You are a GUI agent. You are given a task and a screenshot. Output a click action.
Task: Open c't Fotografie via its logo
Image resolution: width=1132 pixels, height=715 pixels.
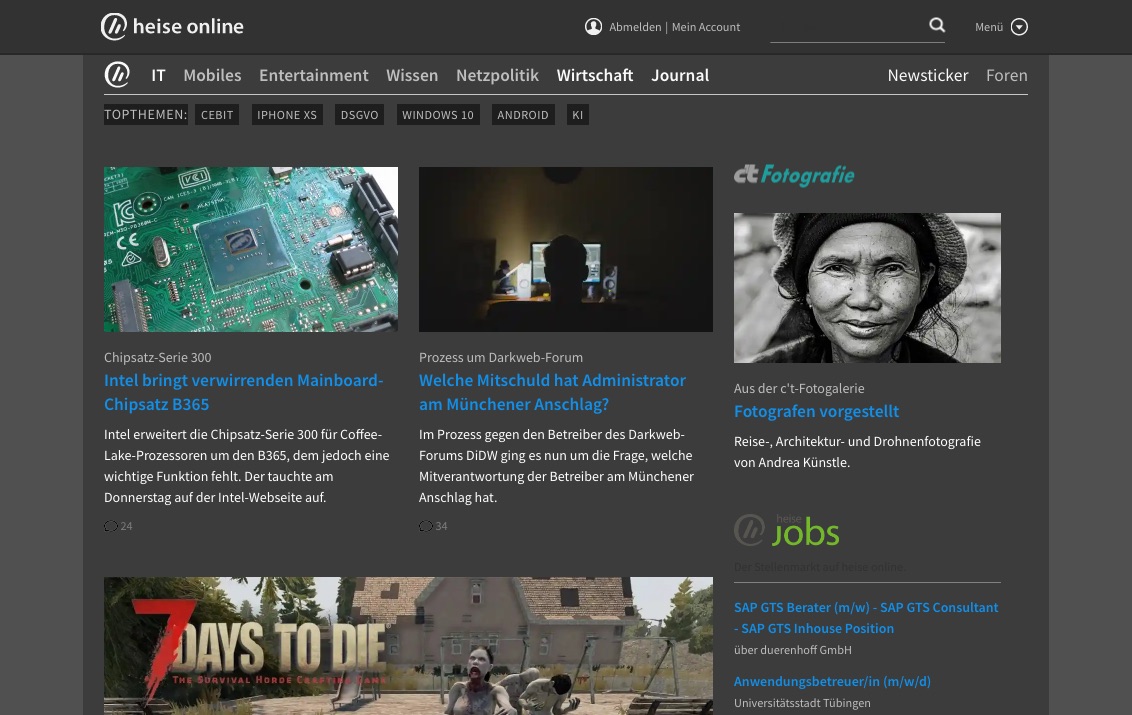[794, 175]
